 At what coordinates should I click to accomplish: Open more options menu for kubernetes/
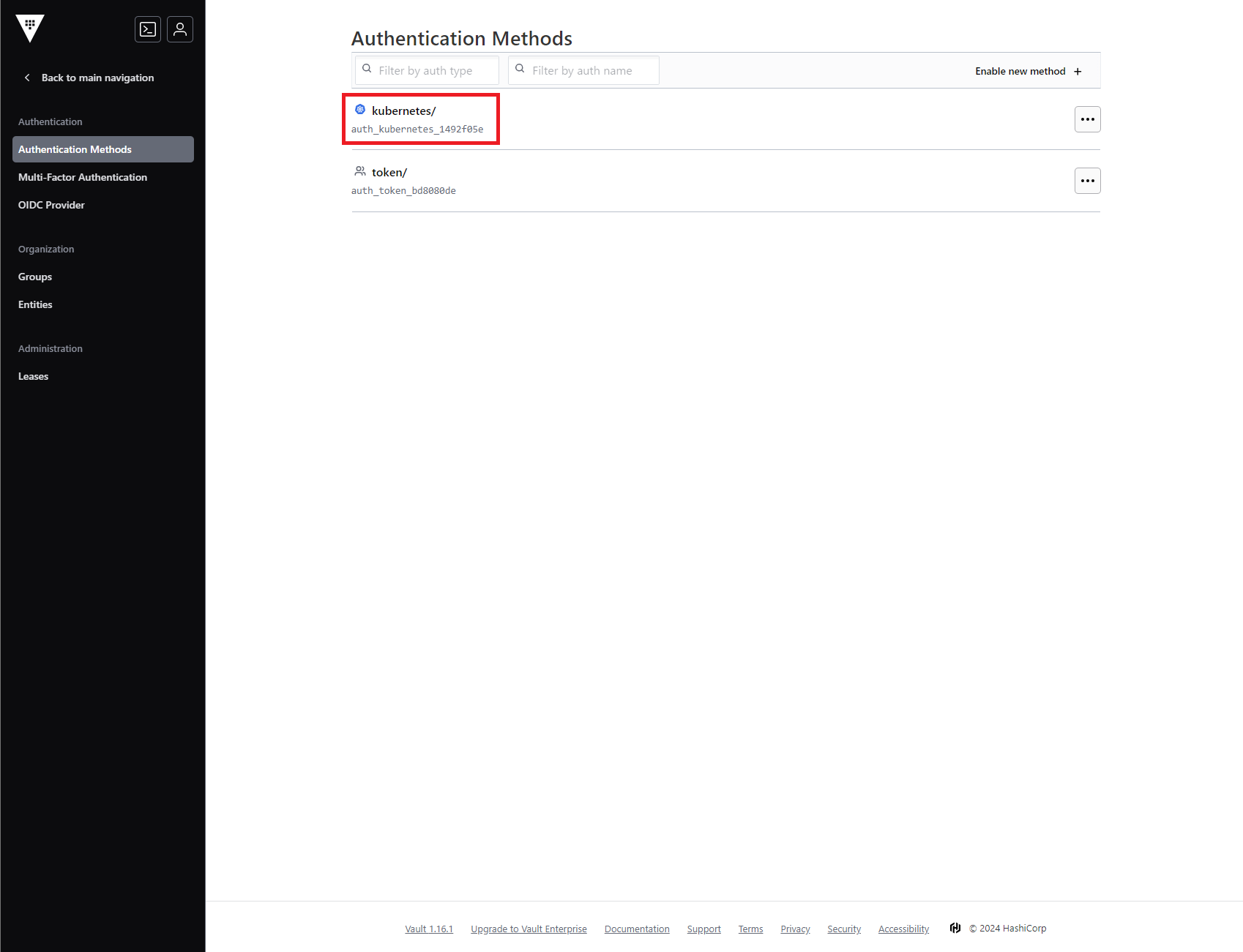[1088, 119]
